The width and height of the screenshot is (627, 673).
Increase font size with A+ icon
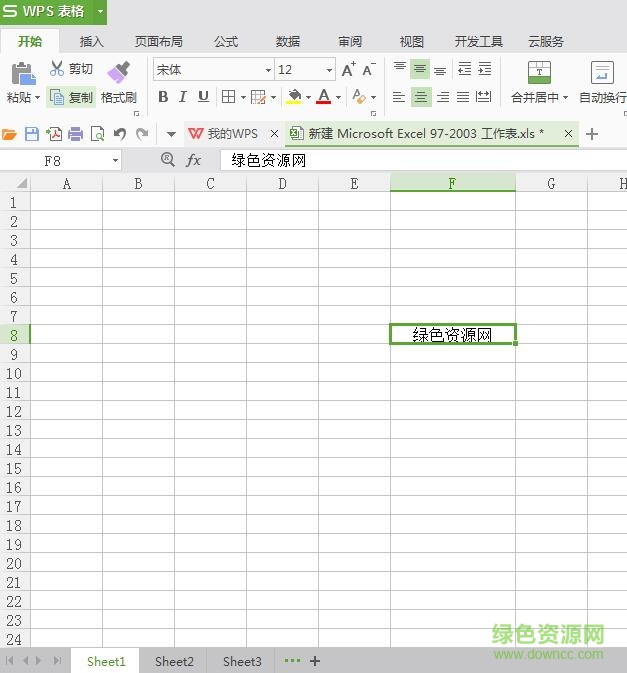[x=348, y=70]
